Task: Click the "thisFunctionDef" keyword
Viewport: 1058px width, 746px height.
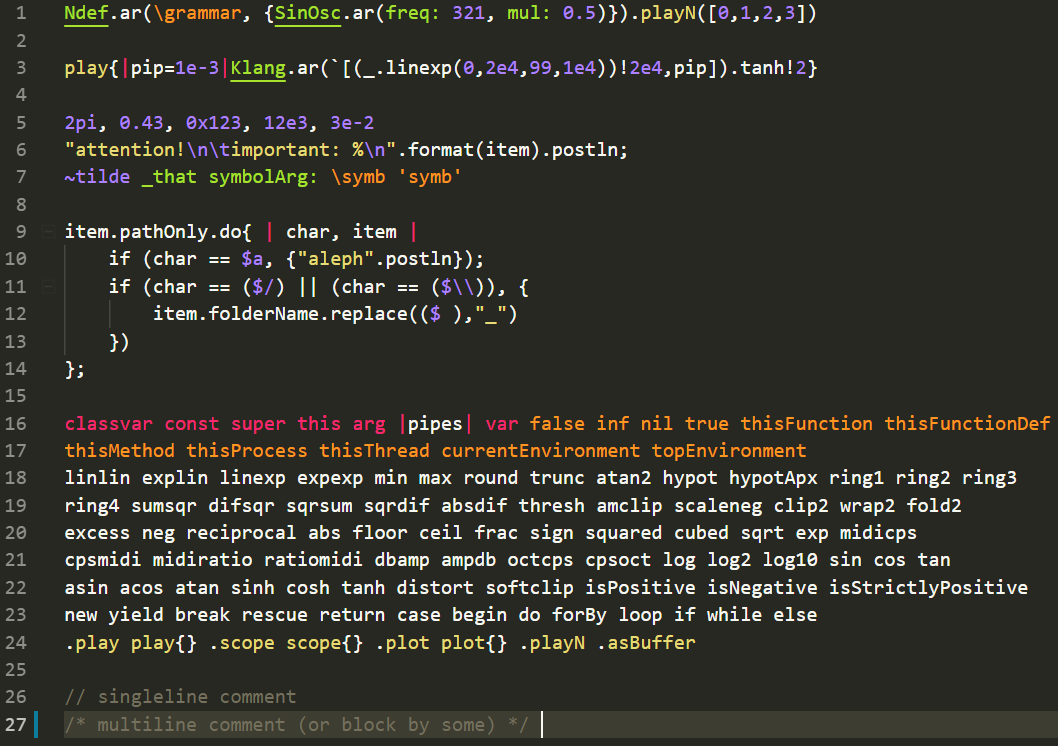Action: [967, 424]
